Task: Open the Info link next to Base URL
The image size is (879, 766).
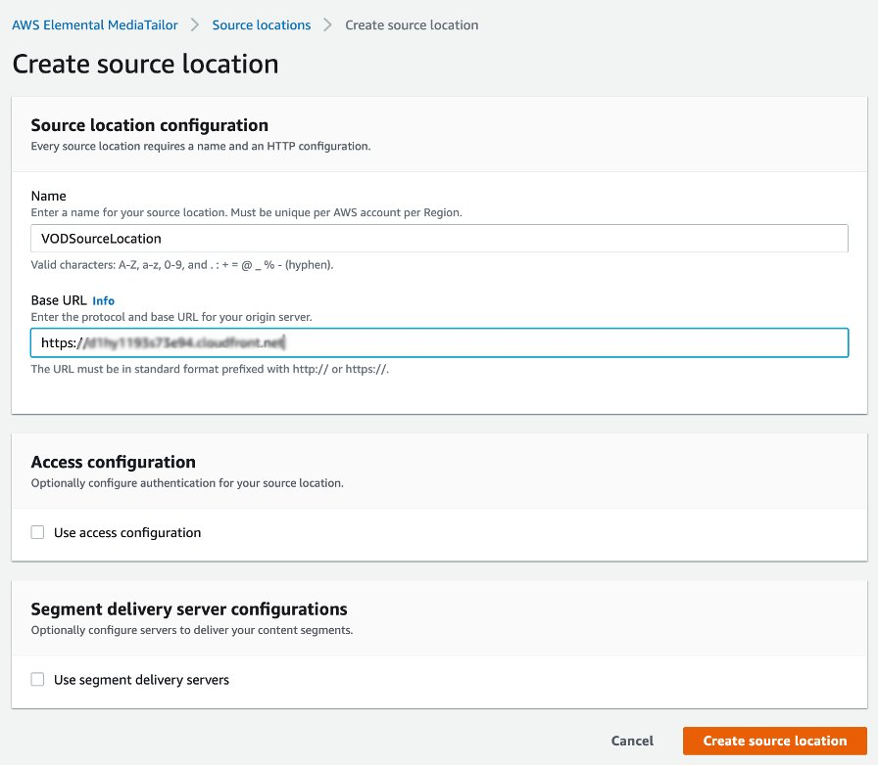Action: click(104, 301)
